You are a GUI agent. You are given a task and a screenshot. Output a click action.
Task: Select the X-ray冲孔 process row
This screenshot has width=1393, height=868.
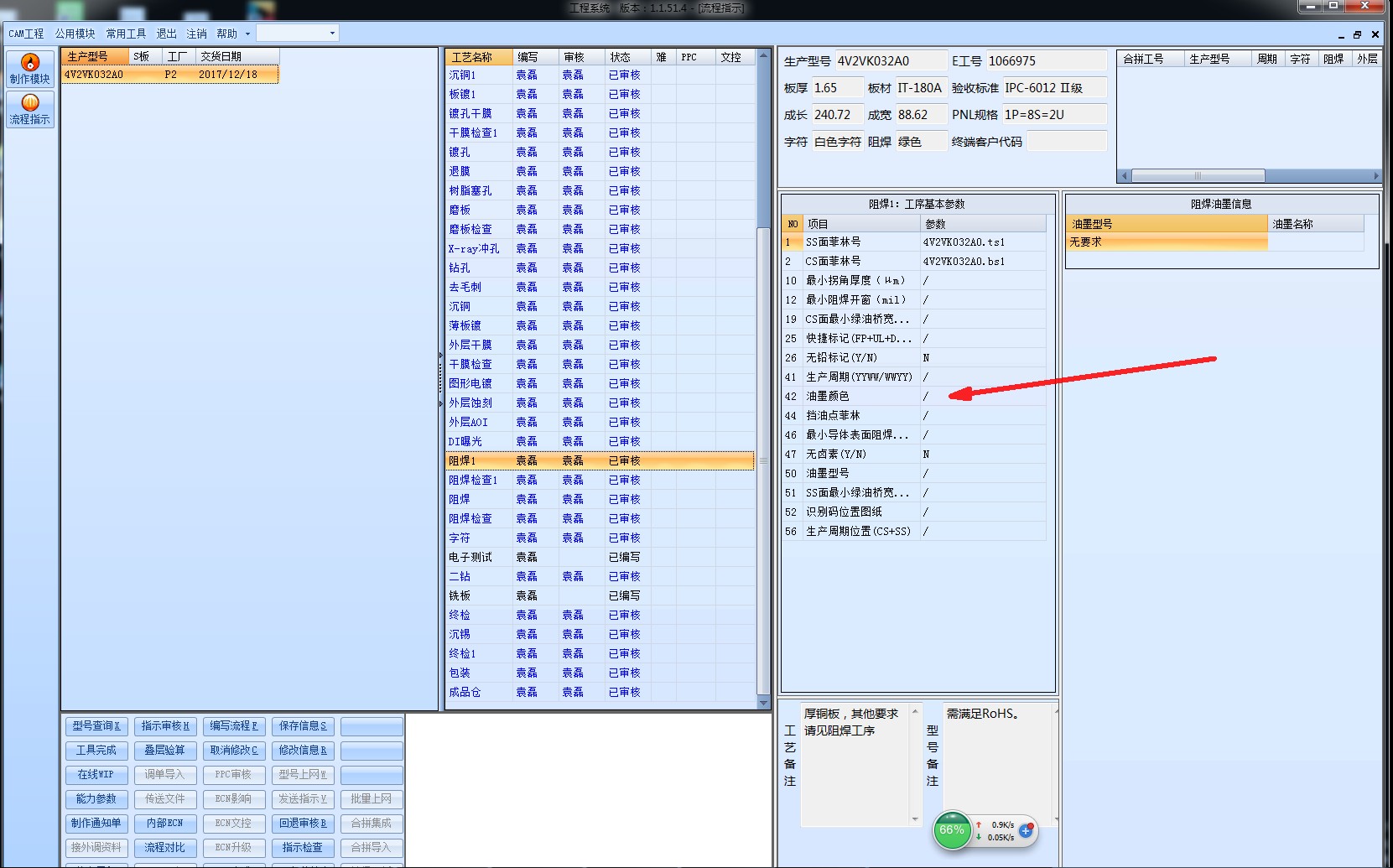pyautogui.click(x=600, y=248)
